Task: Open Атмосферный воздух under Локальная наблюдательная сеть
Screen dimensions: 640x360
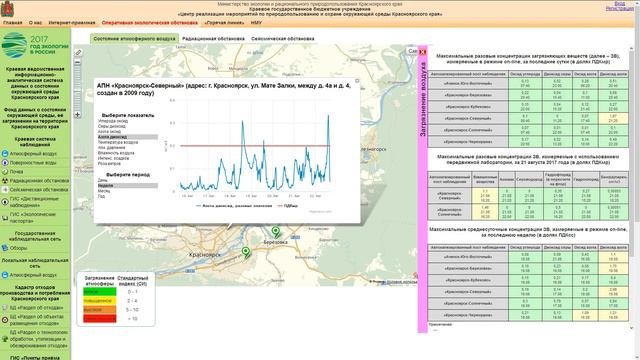Action: 33,275
